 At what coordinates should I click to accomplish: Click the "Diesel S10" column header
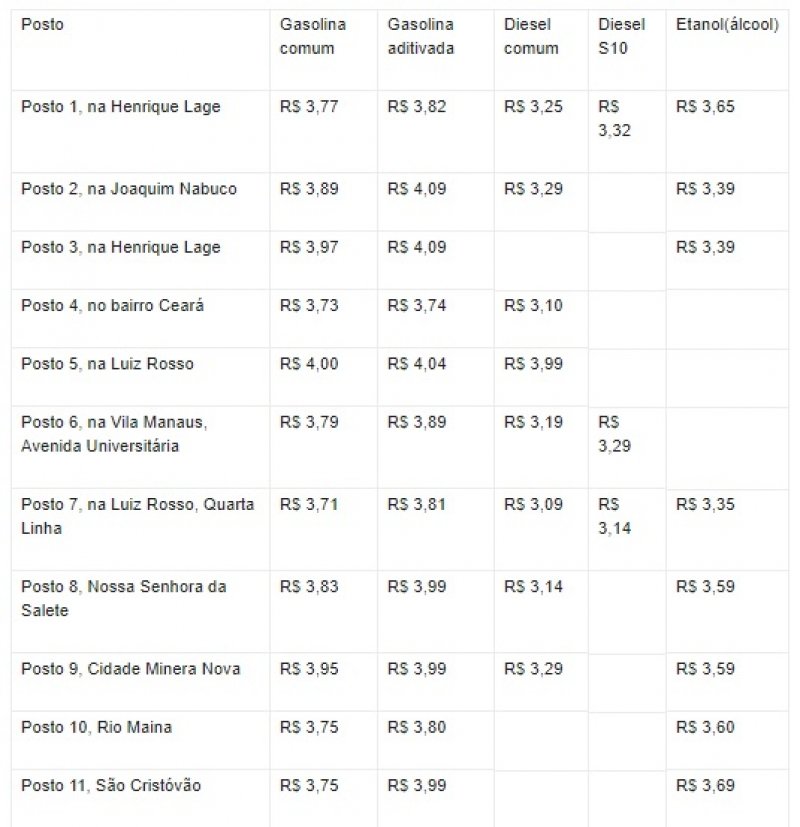621,36
